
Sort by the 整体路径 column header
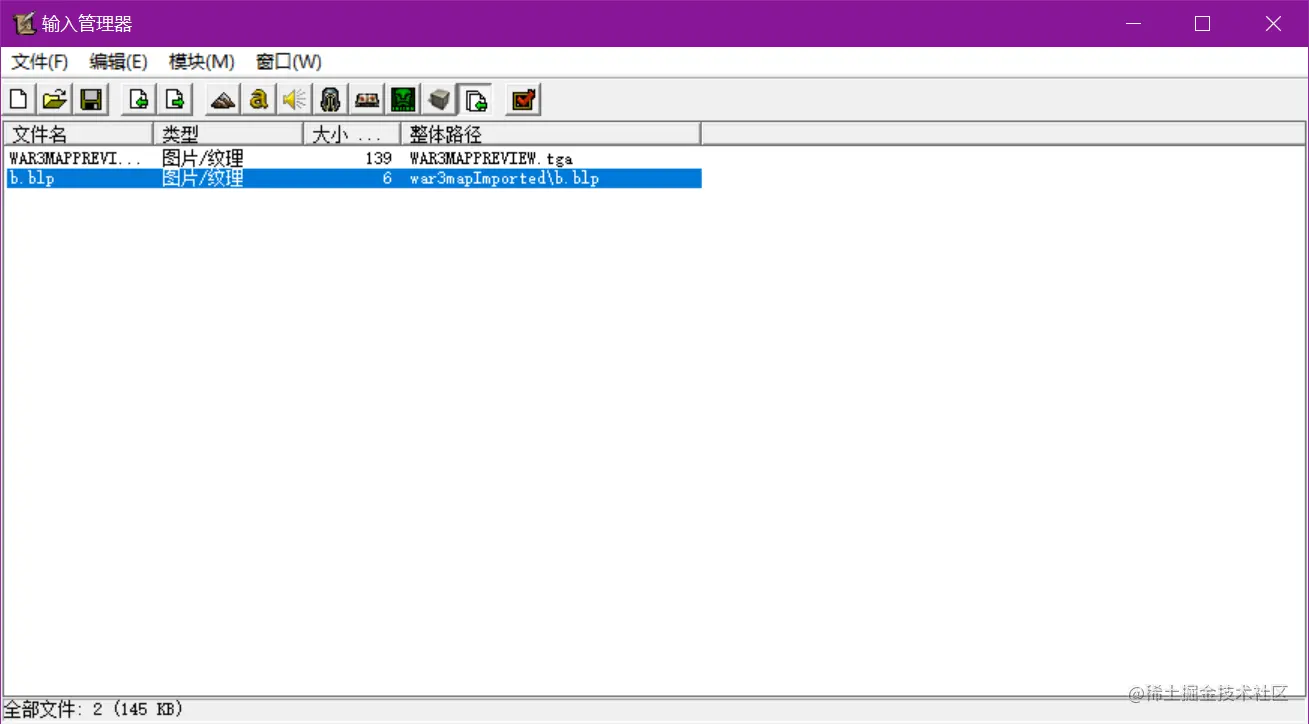tap(551, 134)
